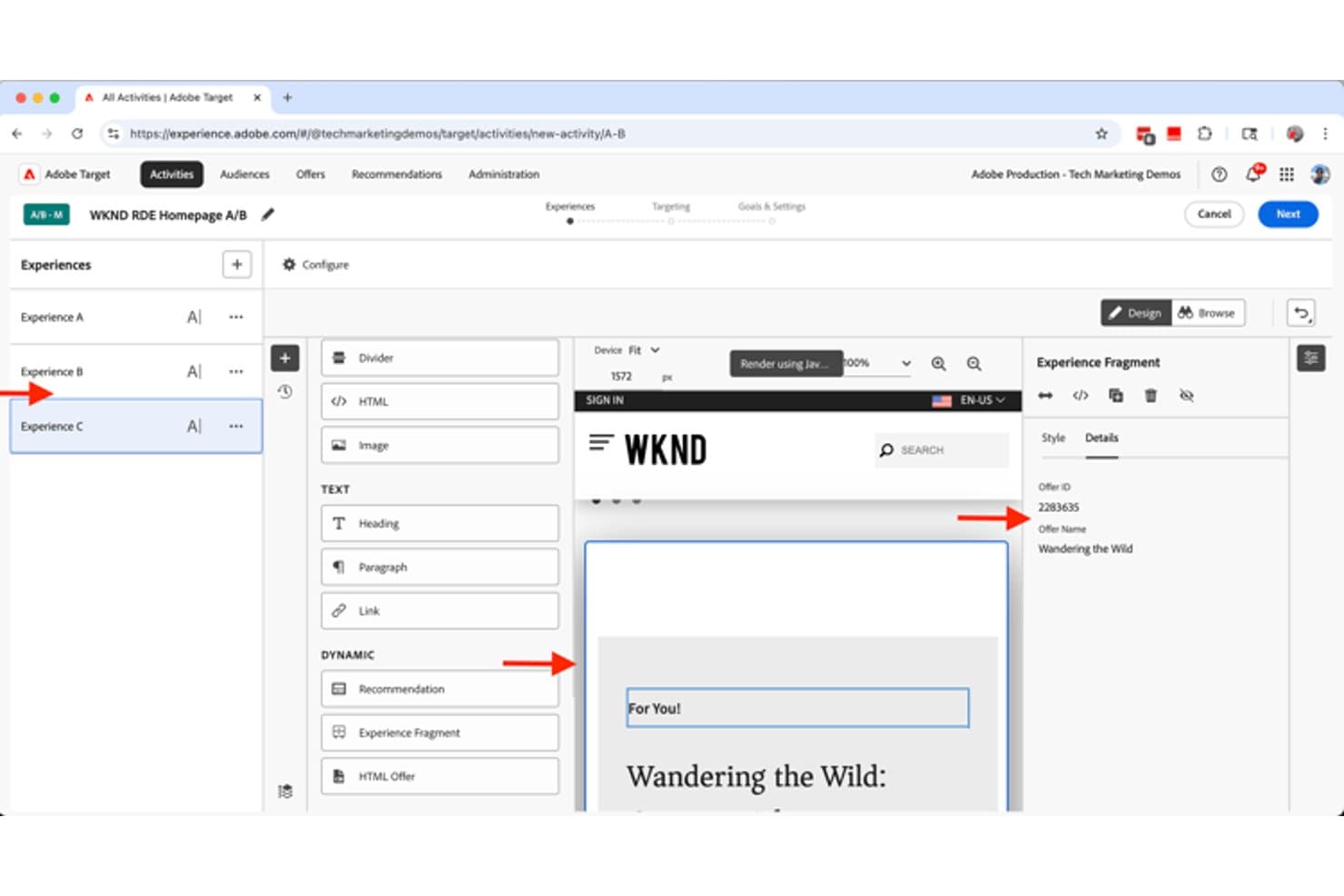Add a Recommendation dynamic element
The height and width of the screenshot is (896, 1344).
(x=440, y=689)
